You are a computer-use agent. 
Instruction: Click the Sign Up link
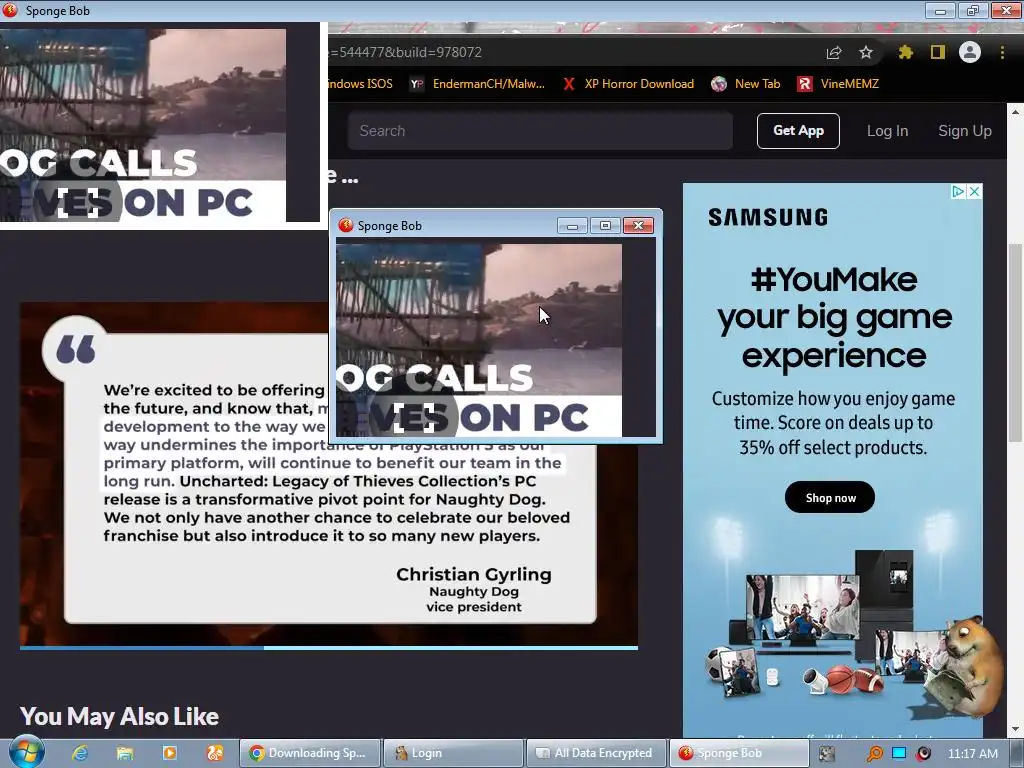(965, 131)
